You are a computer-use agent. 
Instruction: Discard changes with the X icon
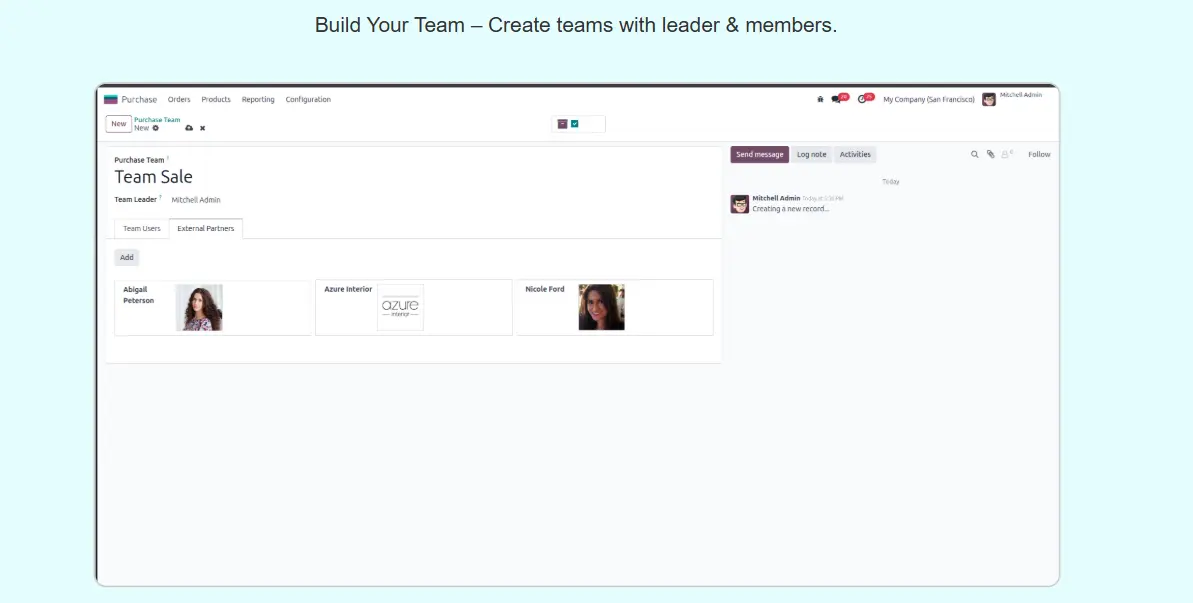[x=202, y=128]
